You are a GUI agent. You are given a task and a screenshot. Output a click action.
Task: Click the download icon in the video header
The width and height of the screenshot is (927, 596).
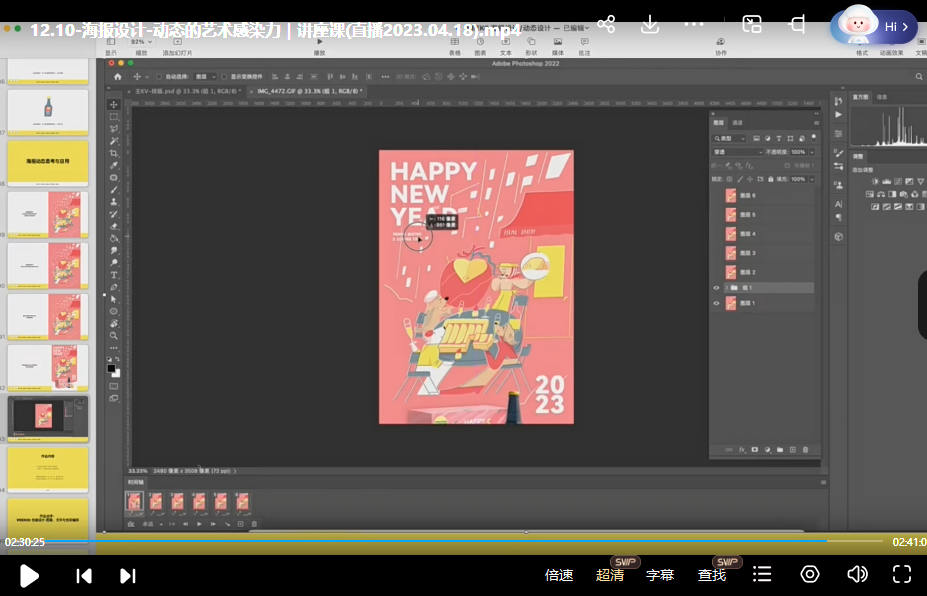tap(650, 24)
